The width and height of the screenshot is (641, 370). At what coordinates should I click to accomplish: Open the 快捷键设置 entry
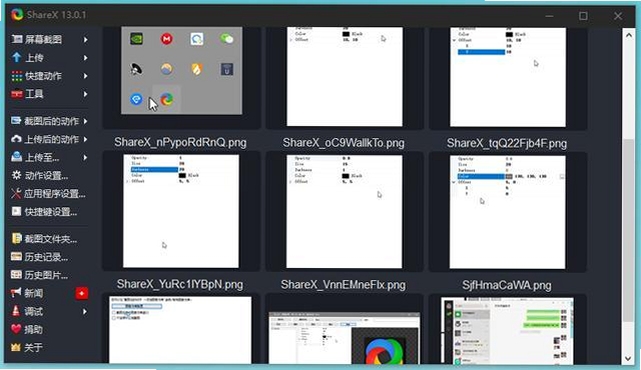point(49,212)
